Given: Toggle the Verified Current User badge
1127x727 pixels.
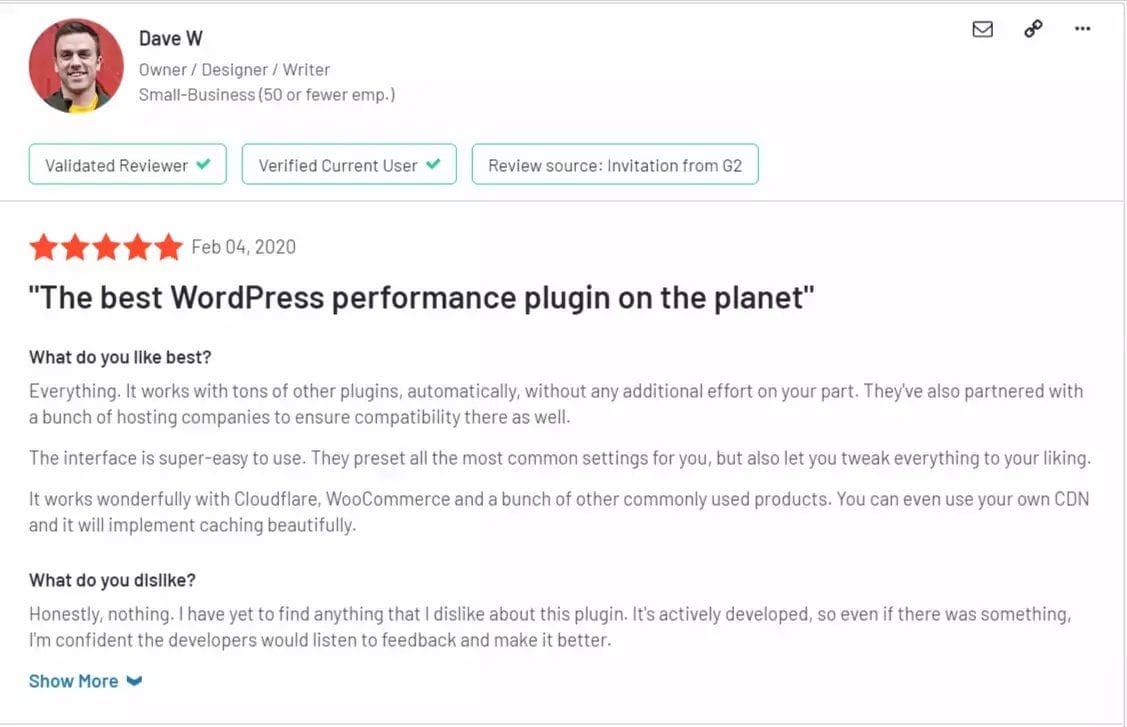Looking at the screenshot, I should point(348,164).
